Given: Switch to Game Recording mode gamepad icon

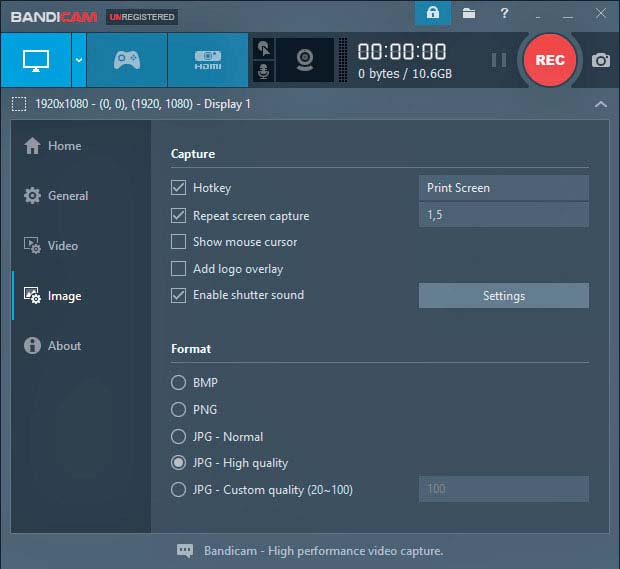Looking at the screenshot, I should click(127, 60).
